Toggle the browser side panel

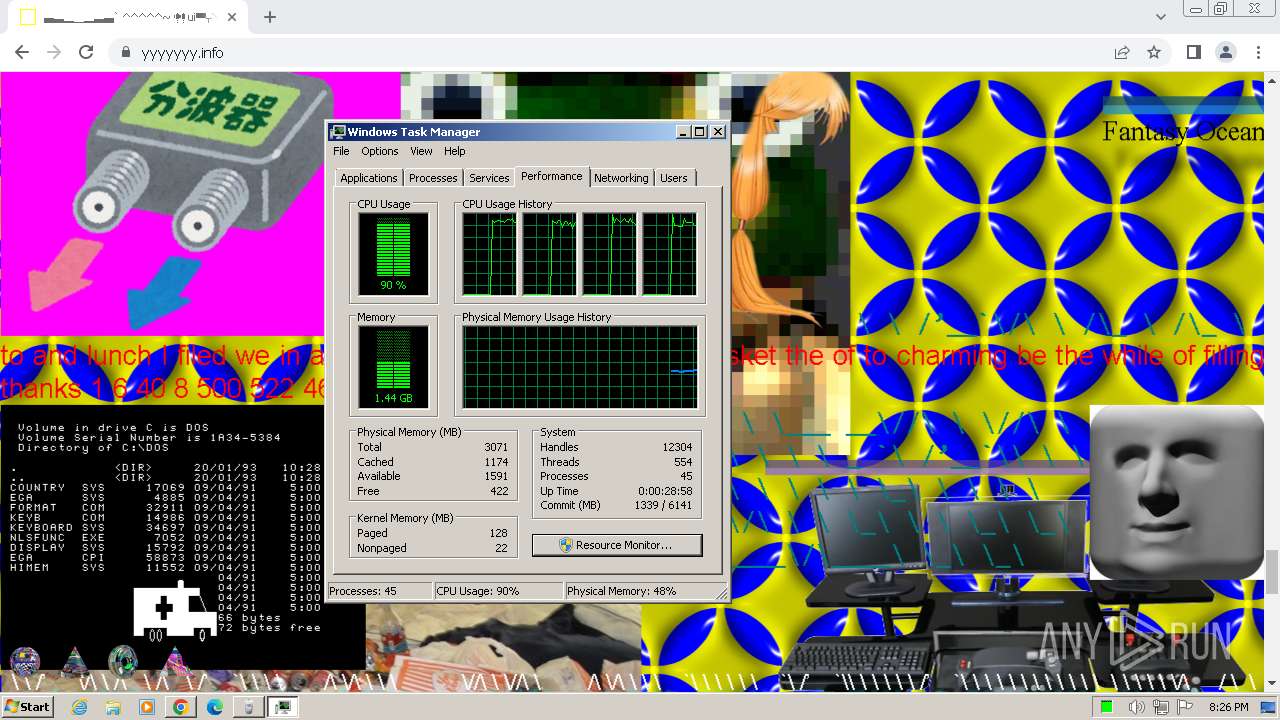point(1194,52)
